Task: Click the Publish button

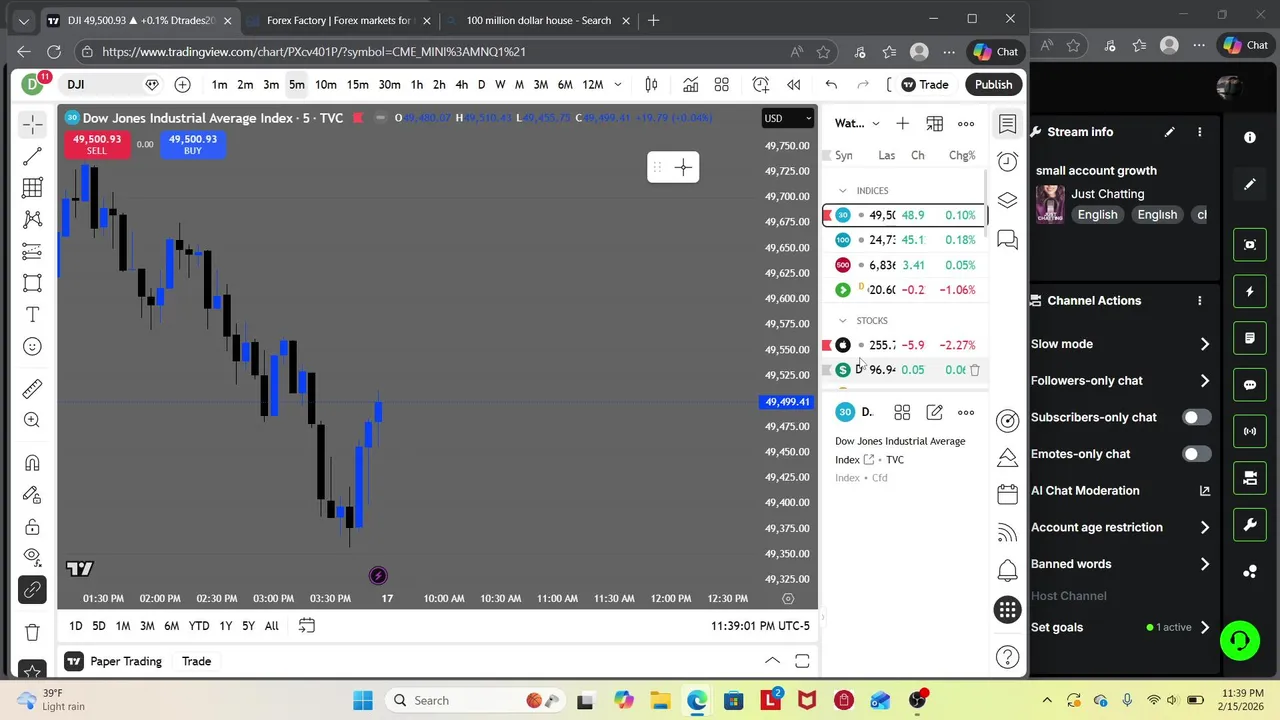Action: click(x=993, y=85)
